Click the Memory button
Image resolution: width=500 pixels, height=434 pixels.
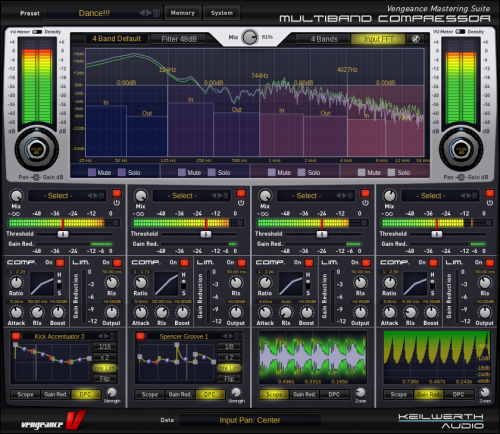pos(183,13)
